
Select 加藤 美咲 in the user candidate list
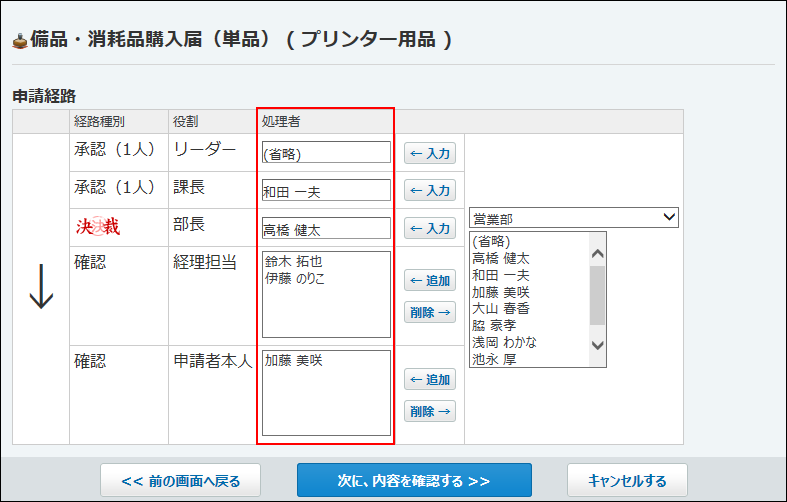501,292
